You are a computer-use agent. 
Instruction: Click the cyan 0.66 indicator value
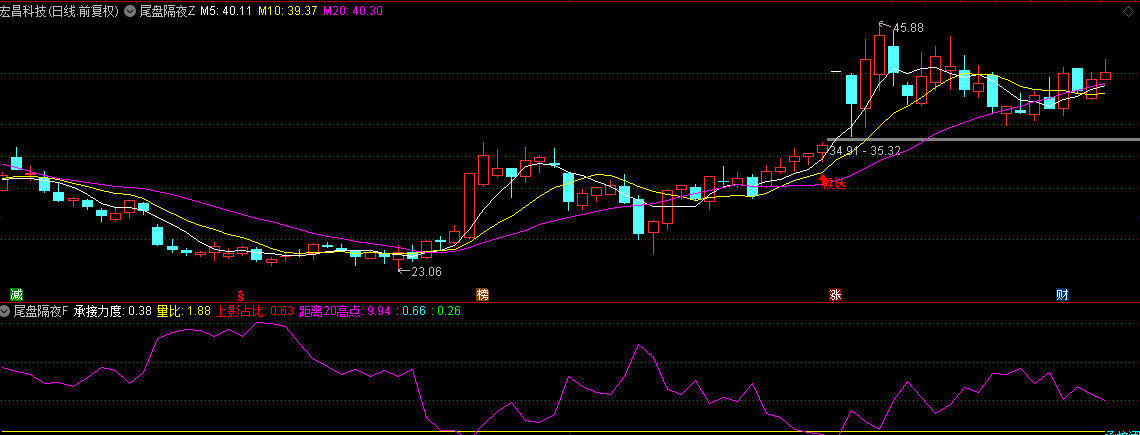tap(411, 311)
